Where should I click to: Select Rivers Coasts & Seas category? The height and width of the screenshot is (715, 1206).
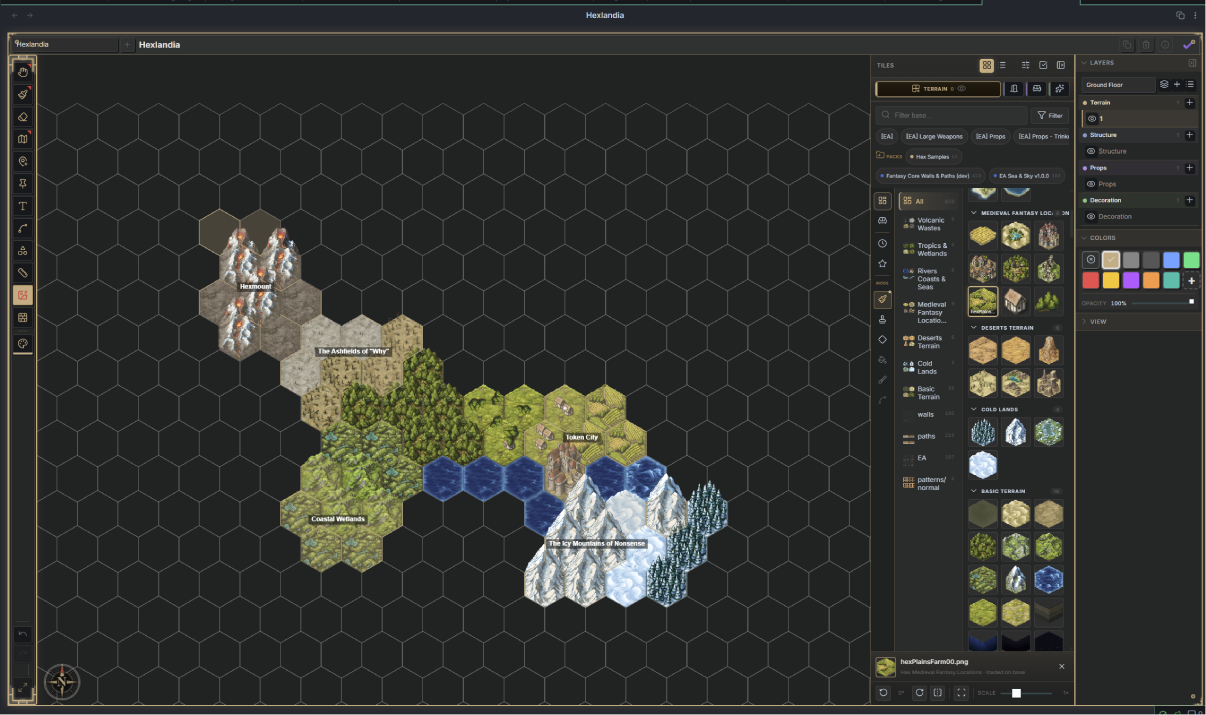(x=929, y=278)
